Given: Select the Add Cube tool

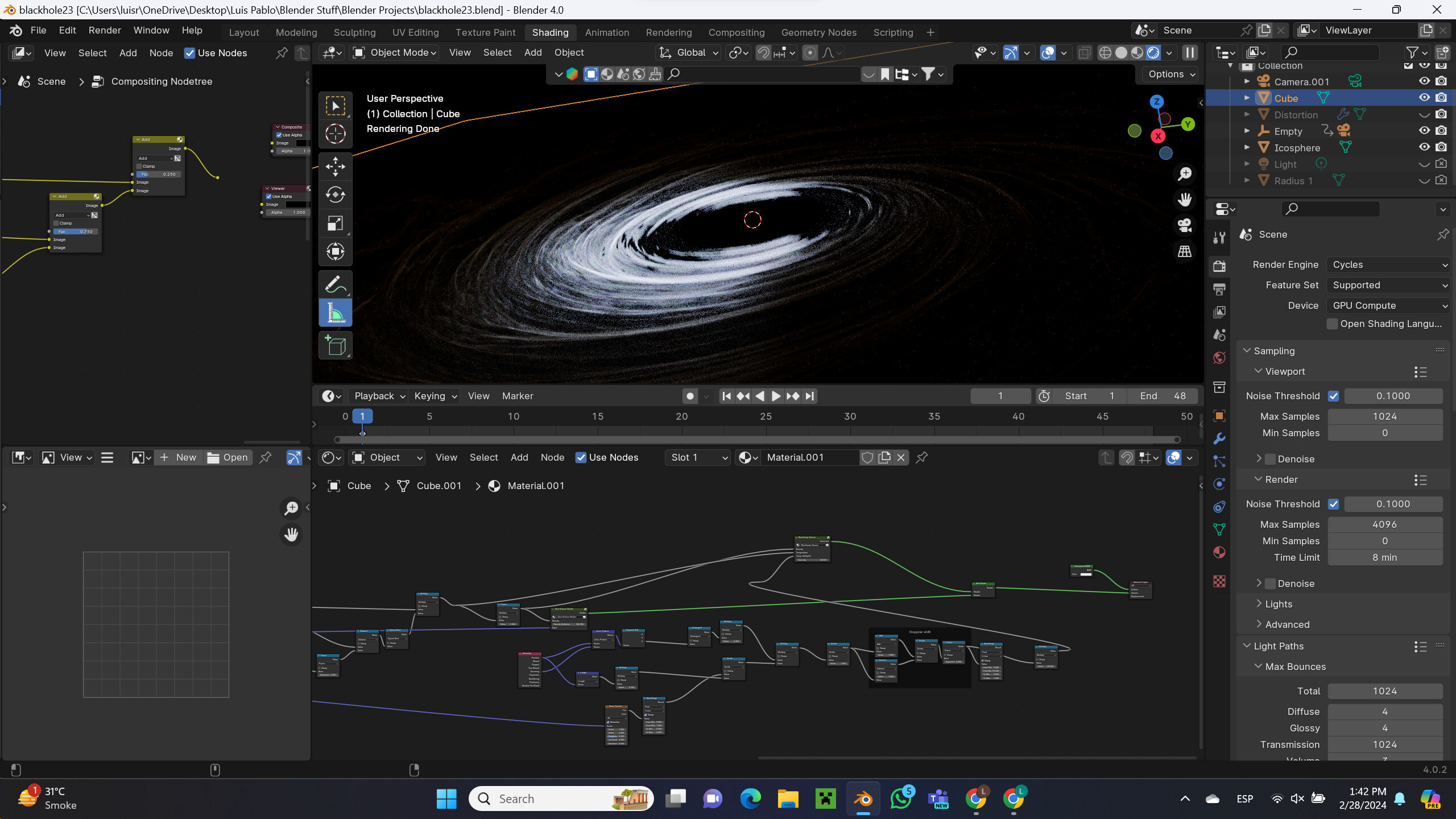Looking at the screenshot, I should click(336, 345).
